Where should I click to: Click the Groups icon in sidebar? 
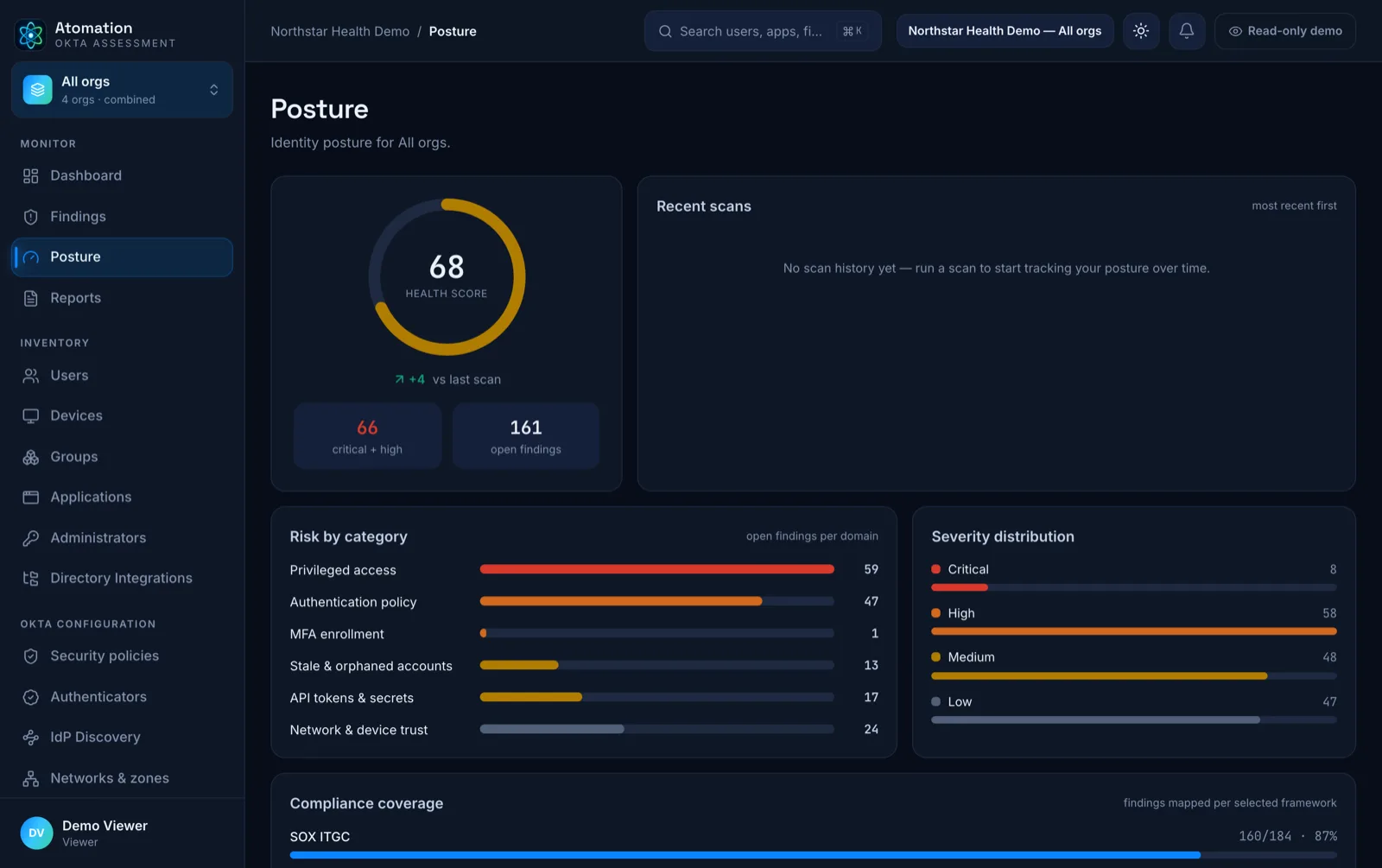coord(31,457)
